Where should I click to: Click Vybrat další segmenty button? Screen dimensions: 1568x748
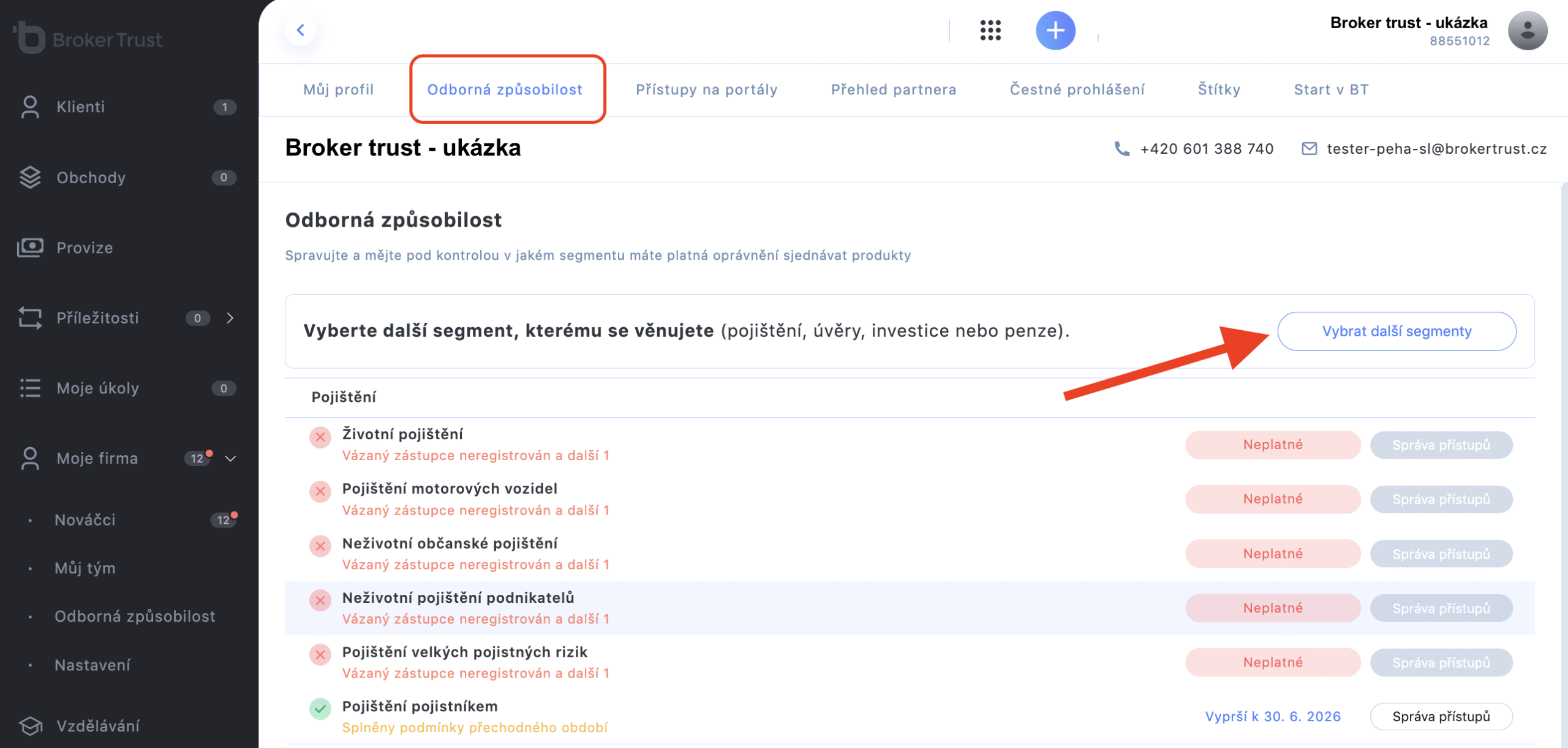[x=1396, y=331]
